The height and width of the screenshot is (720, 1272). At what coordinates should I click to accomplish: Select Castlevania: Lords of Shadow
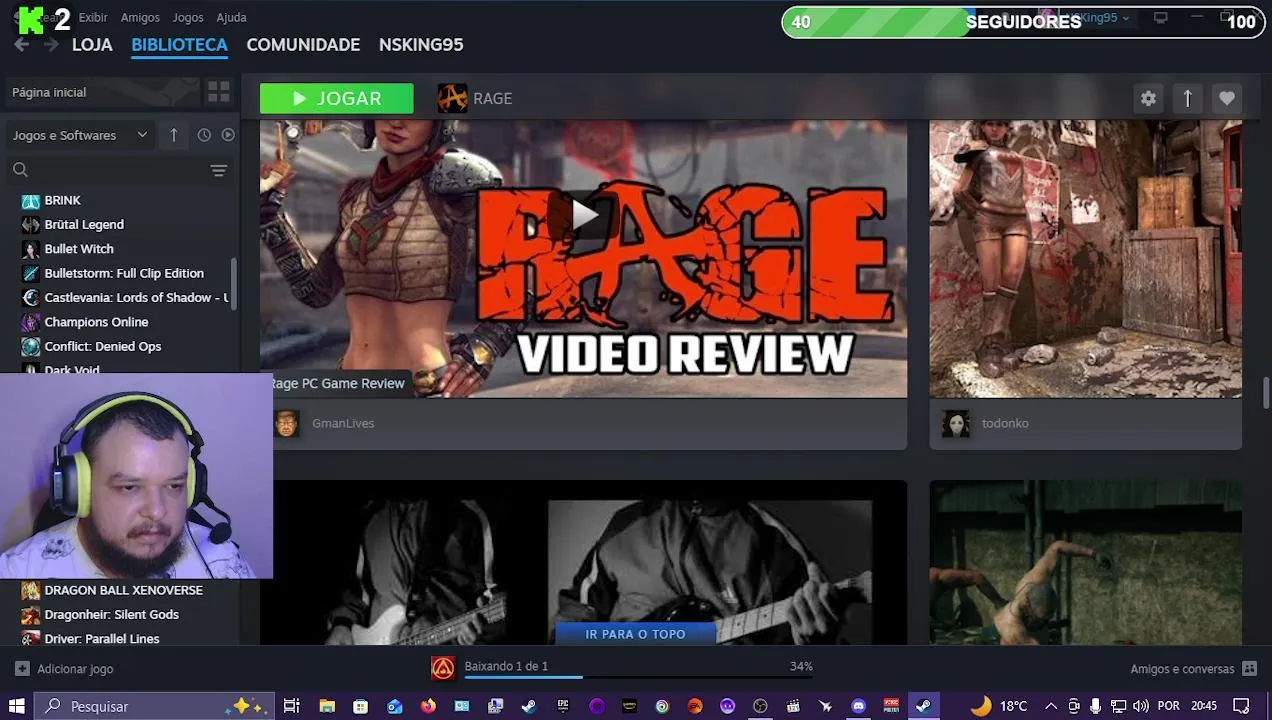[x=136, y=297]
